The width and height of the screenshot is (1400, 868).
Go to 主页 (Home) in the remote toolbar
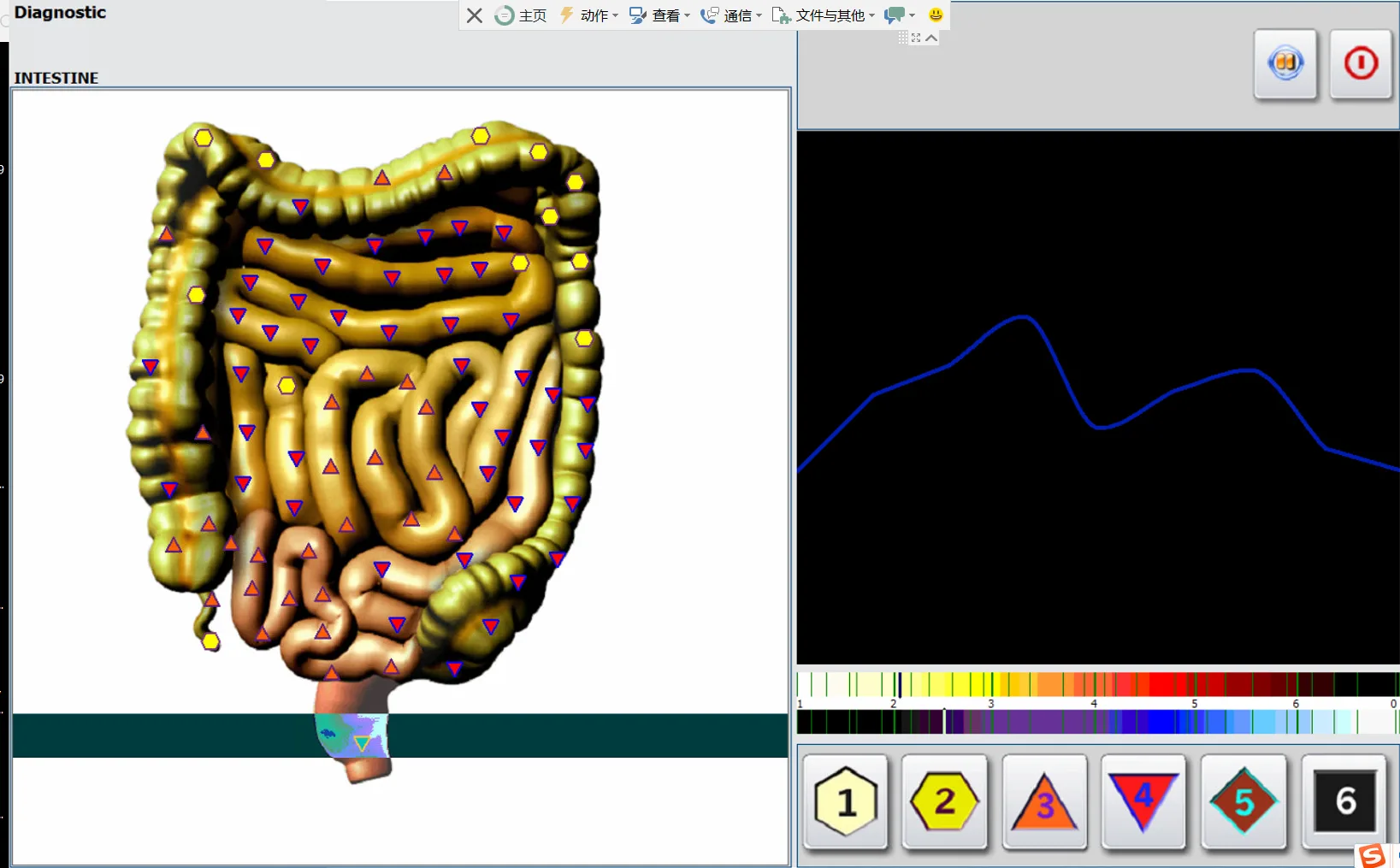pos(522,15)
